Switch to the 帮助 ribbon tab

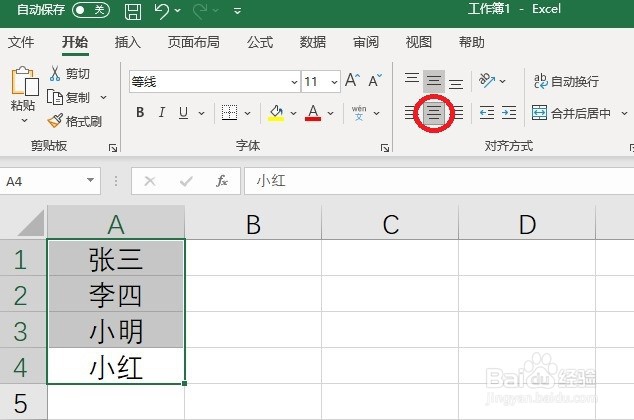tap(471, 42)
